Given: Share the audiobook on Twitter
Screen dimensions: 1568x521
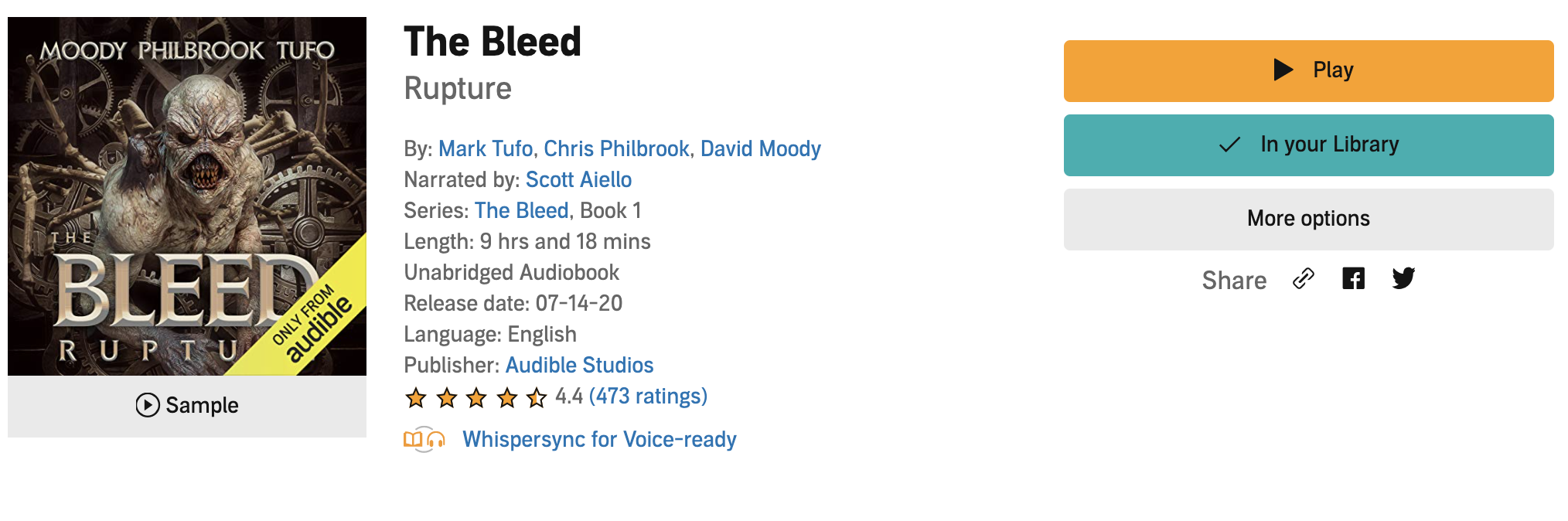Looking at the screenshot, I should 1403,278.
